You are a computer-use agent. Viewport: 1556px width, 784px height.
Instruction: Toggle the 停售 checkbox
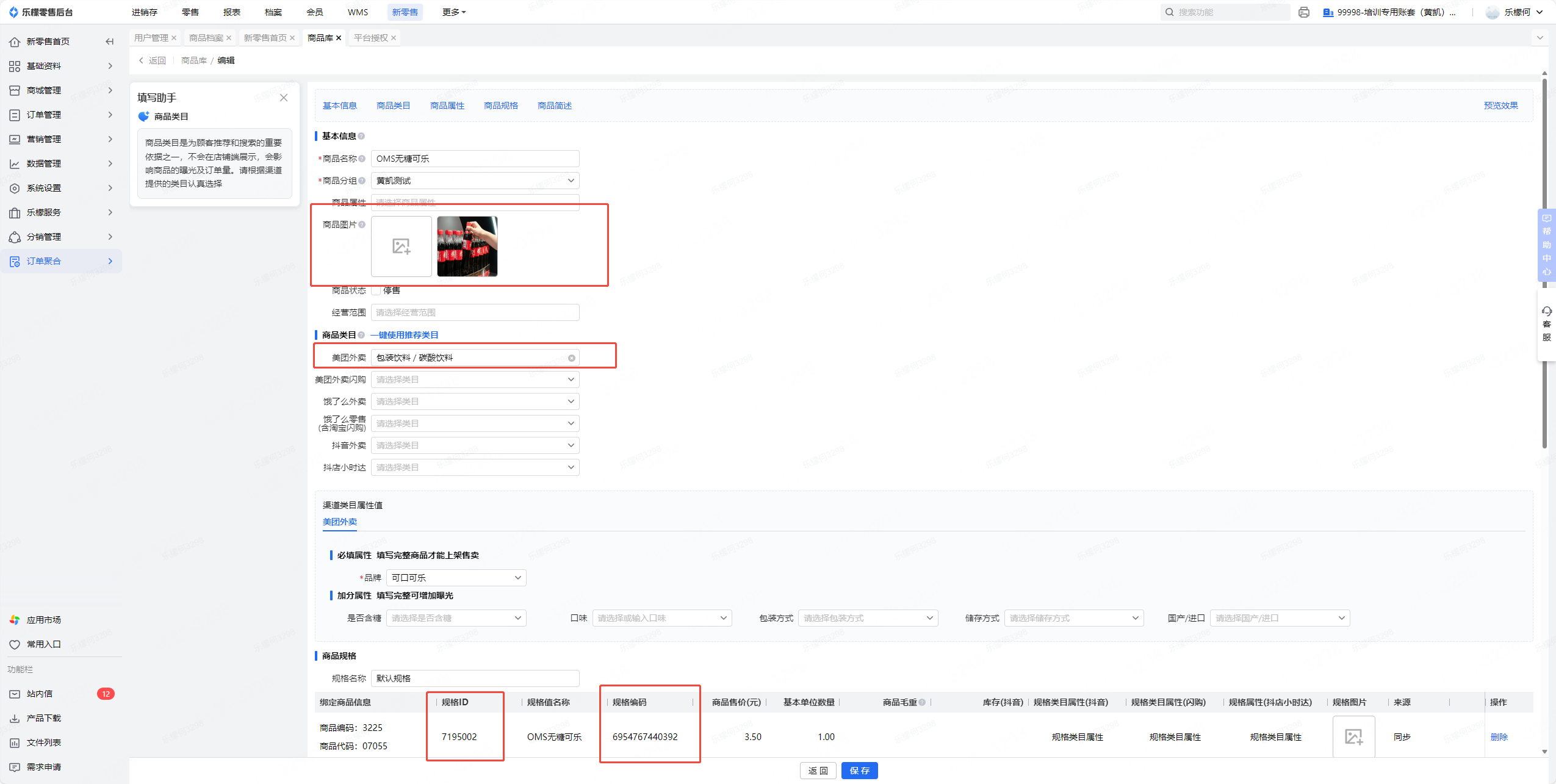click(x=376, y=290)
